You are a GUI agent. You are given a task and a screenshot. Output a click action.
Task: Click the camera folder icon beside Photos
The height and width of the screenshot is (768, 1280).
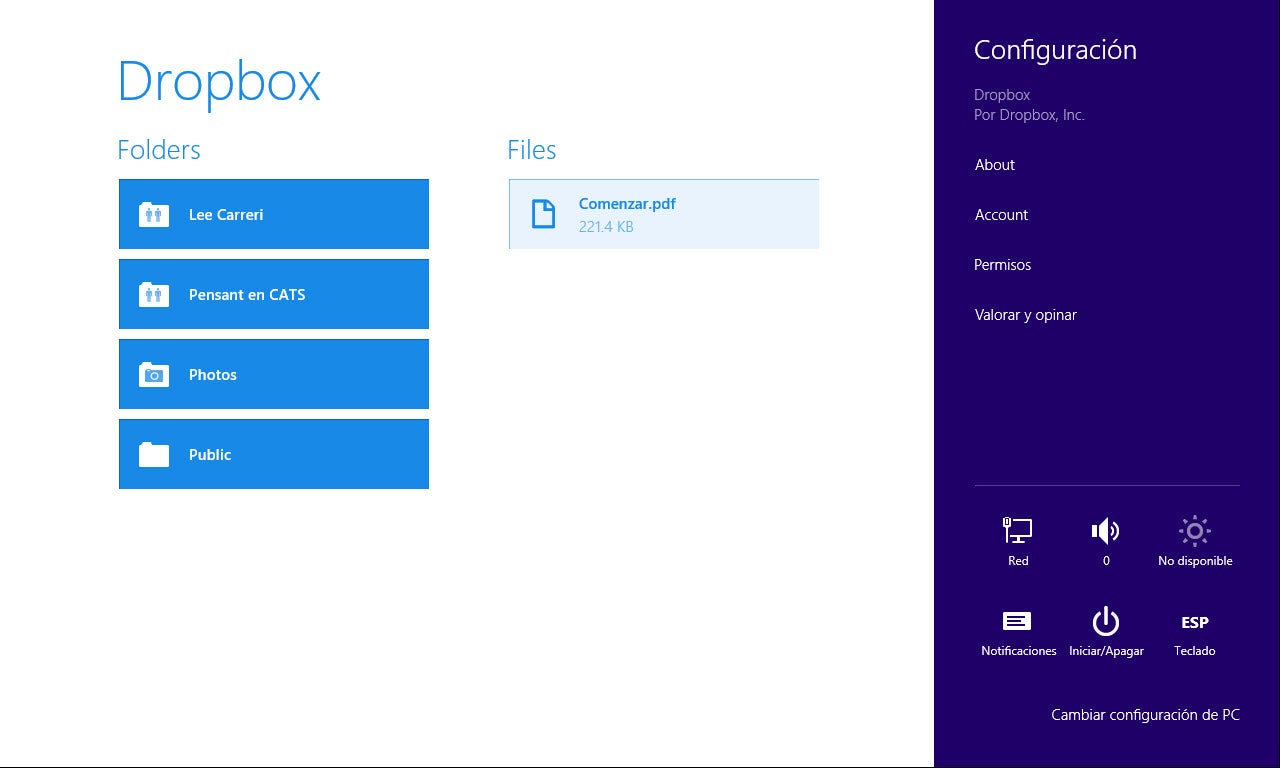point(154,375)
